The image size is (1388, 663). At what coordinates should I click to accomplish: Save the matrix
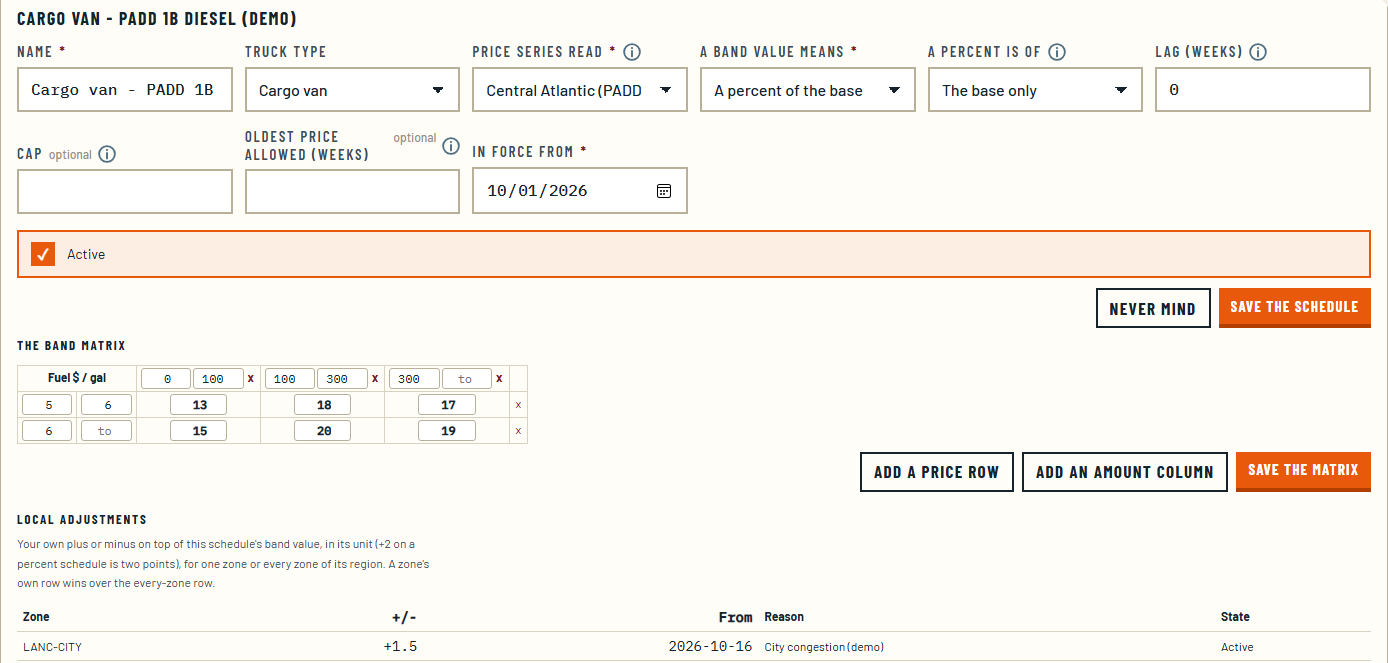point(1303,470)
